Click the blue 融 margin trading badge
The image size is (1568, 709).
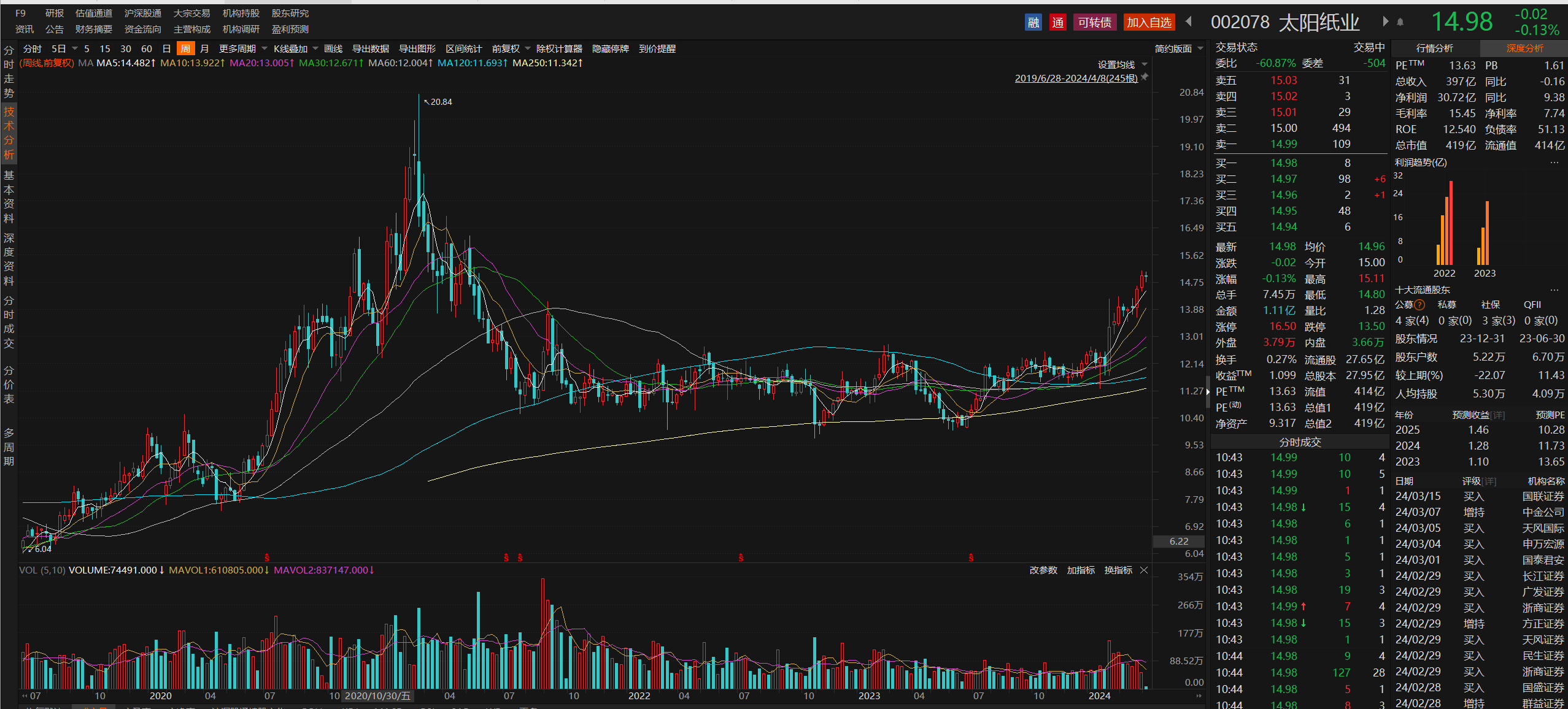tap(1033, 23)
